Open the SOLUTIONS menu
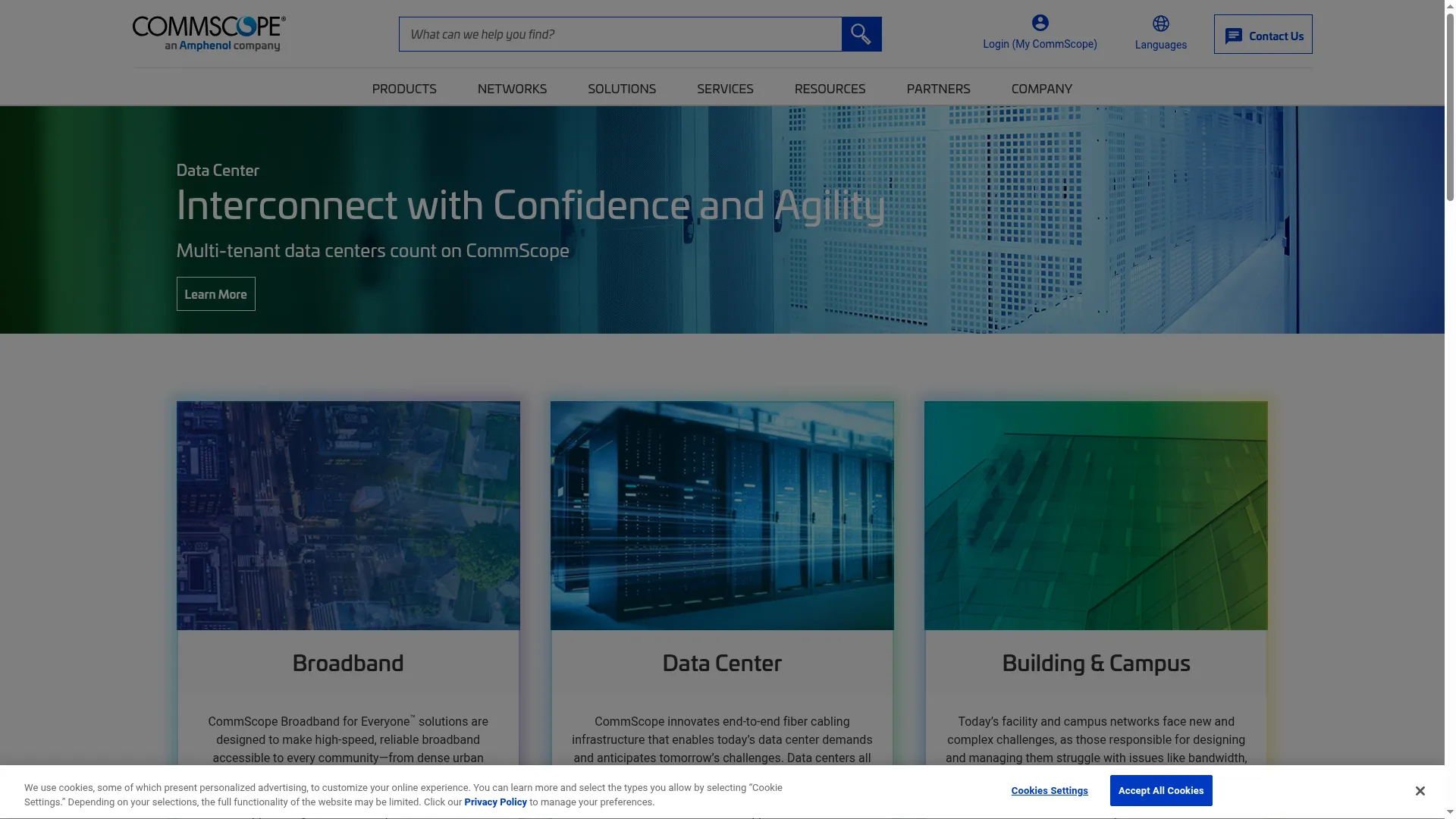The width and height of the screenshot is (1456, 819). point(622,89)
